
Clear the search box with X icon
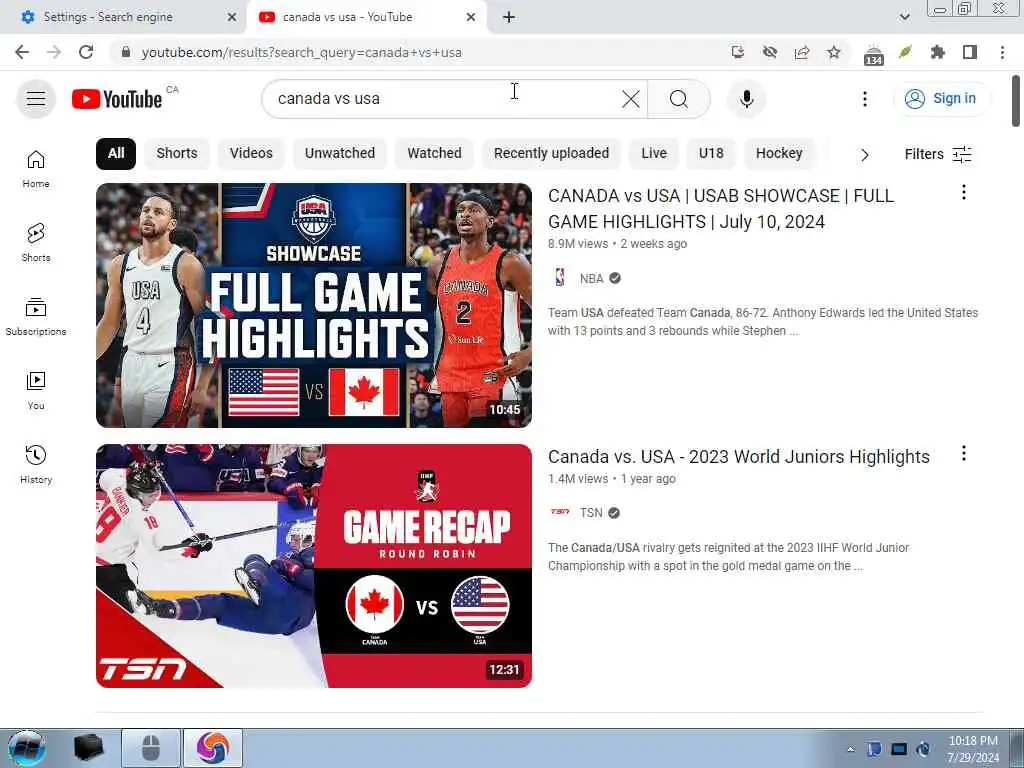(631, 99)
